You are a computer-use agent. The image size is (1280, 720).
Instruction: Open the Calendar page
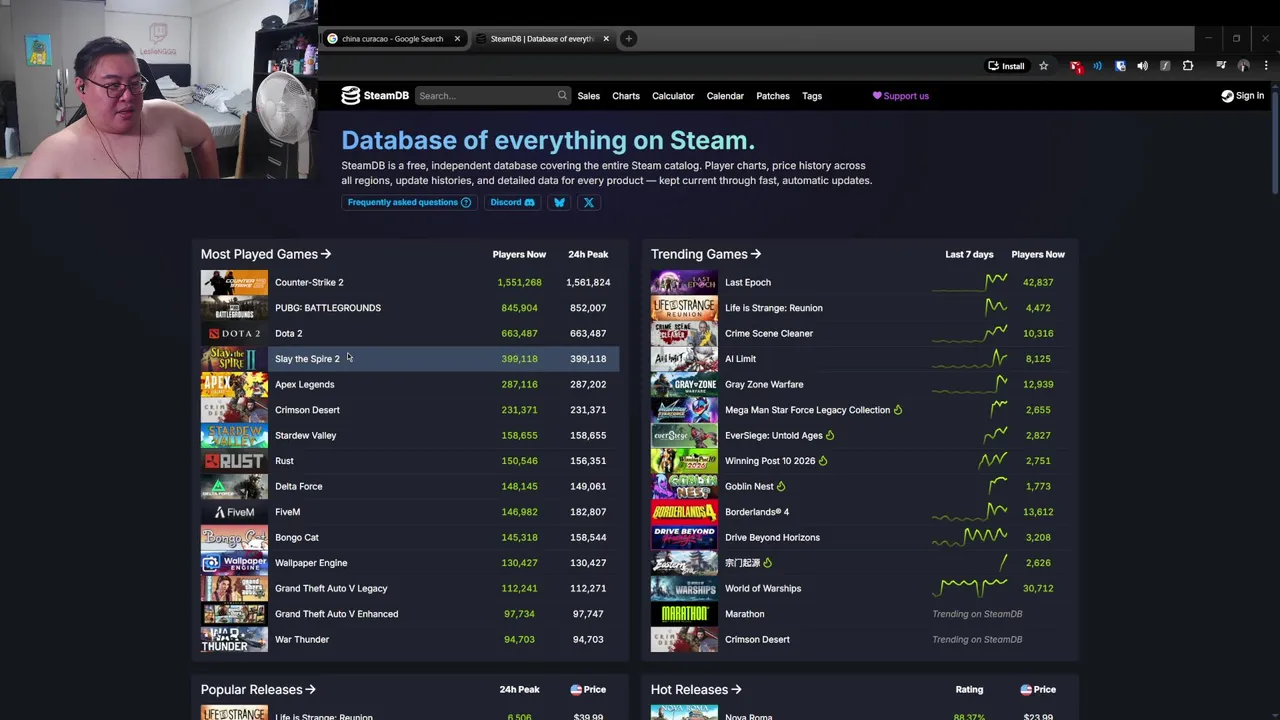click(725, 96)
